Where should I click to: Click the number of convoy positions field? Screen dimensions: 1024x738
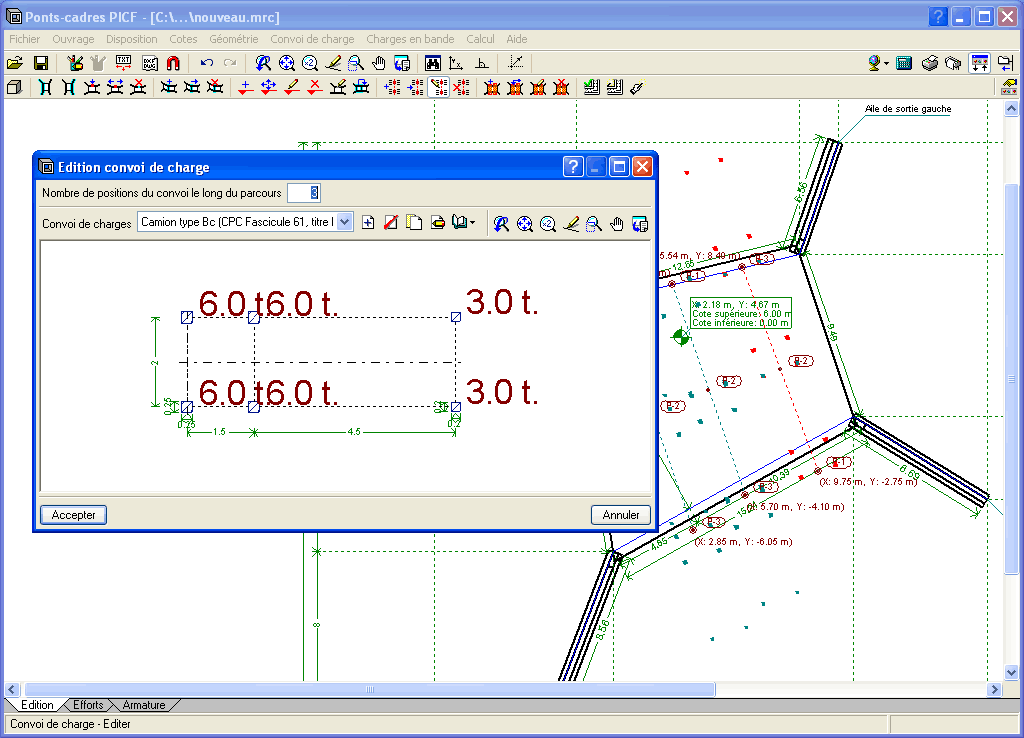303,192
